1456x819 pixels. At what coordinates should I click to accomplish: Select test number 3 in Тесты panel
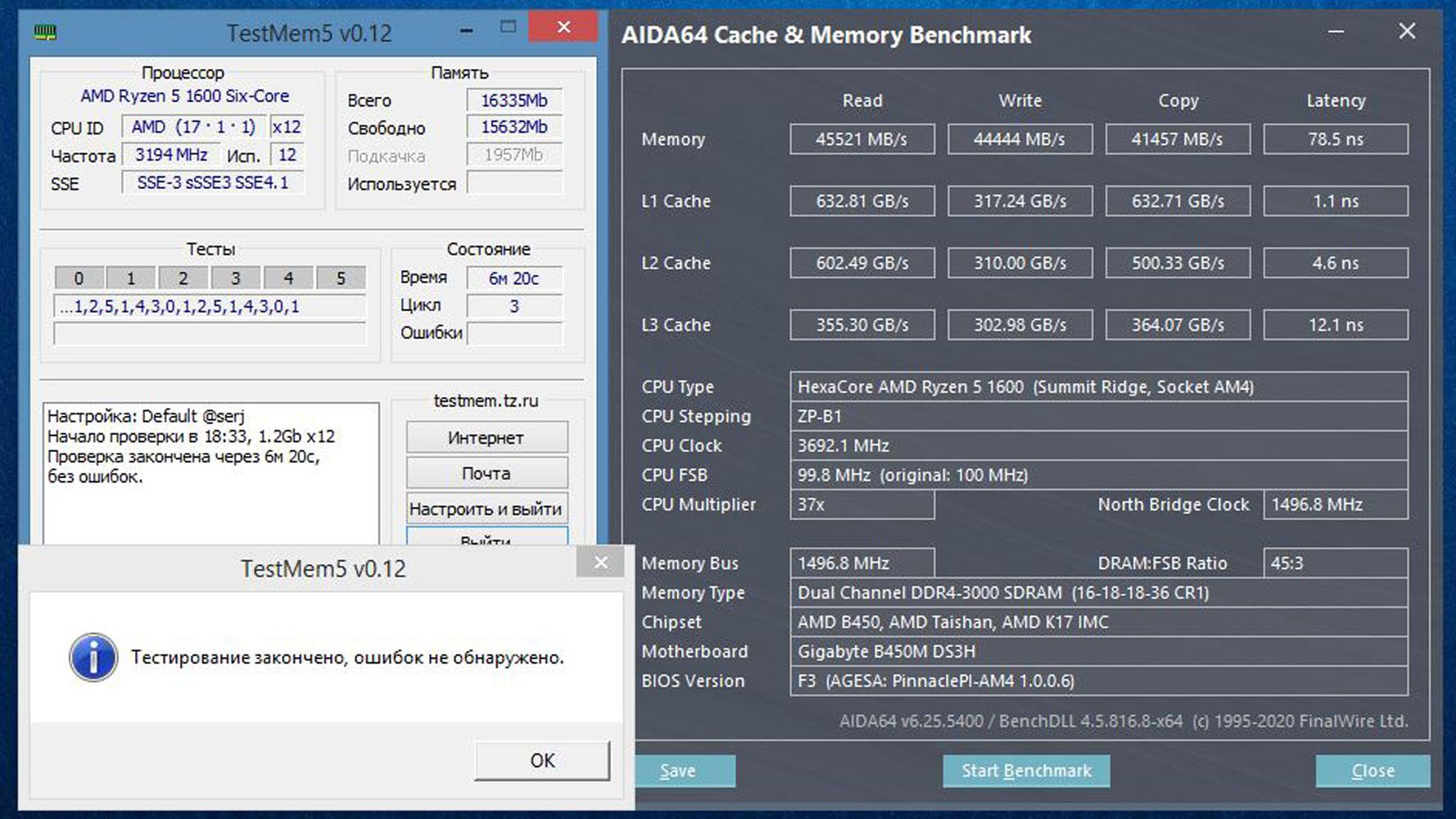pyautogui.click(x=235, y=278)
